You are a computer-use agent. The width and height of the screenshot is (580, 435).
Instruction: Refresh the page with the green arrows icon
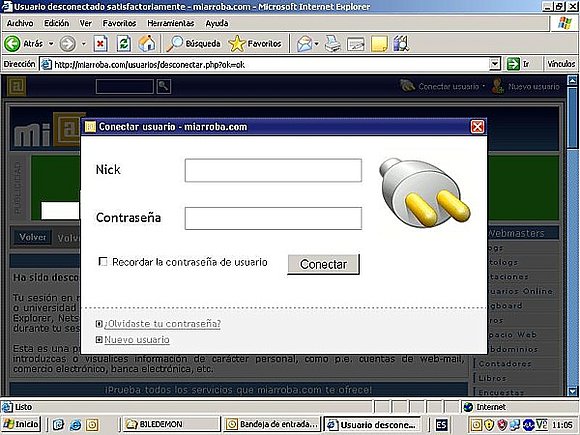(x=124, y=44)
